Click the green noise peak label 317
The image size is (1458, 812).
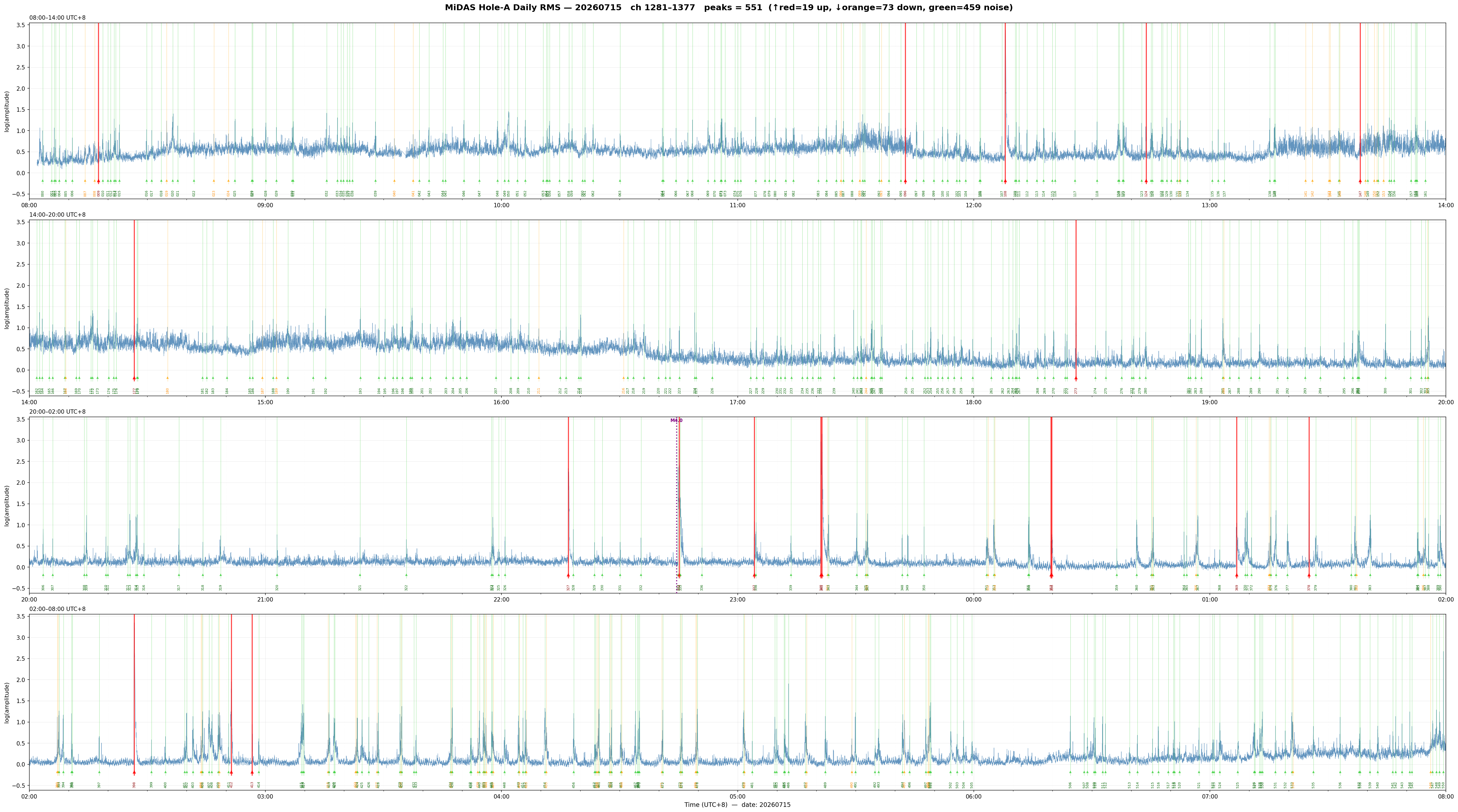[x=179, y=588]
